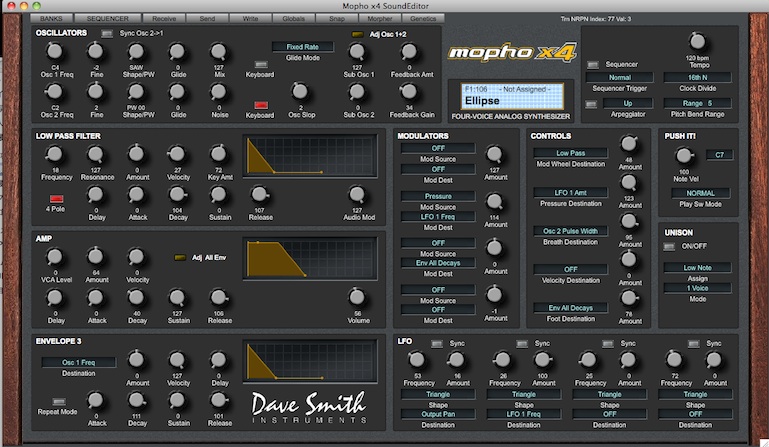
Task: Click the fourth LFO Frequency knob
Action: point(674,360)
